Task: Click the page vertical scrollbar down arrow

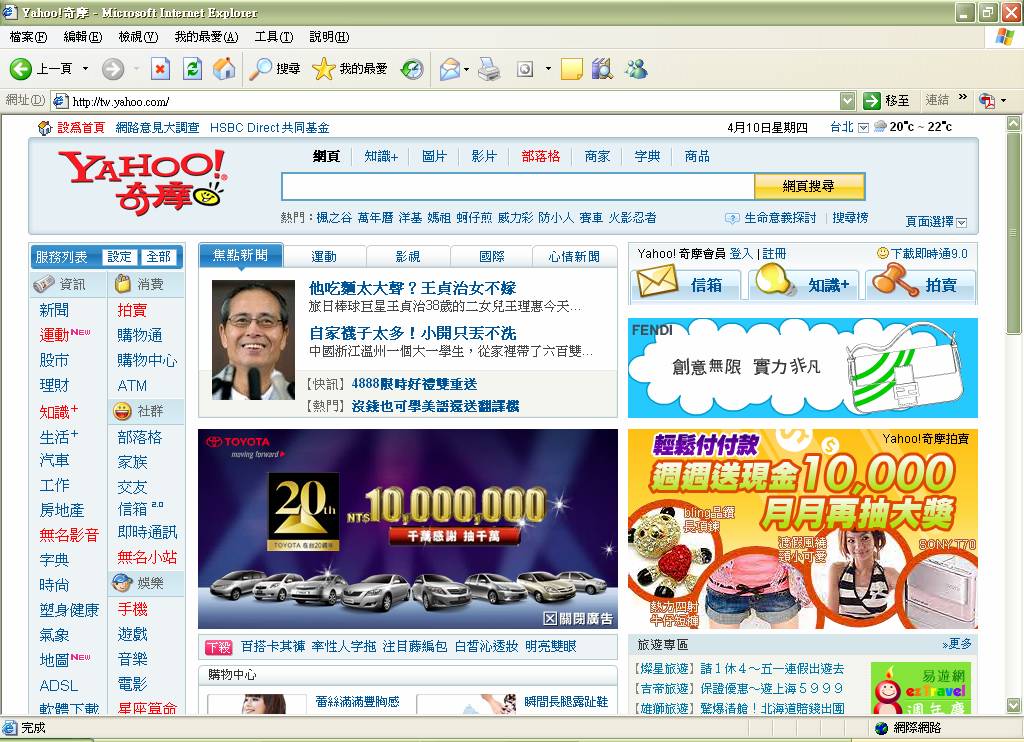Action: [x=1014, y=705]
